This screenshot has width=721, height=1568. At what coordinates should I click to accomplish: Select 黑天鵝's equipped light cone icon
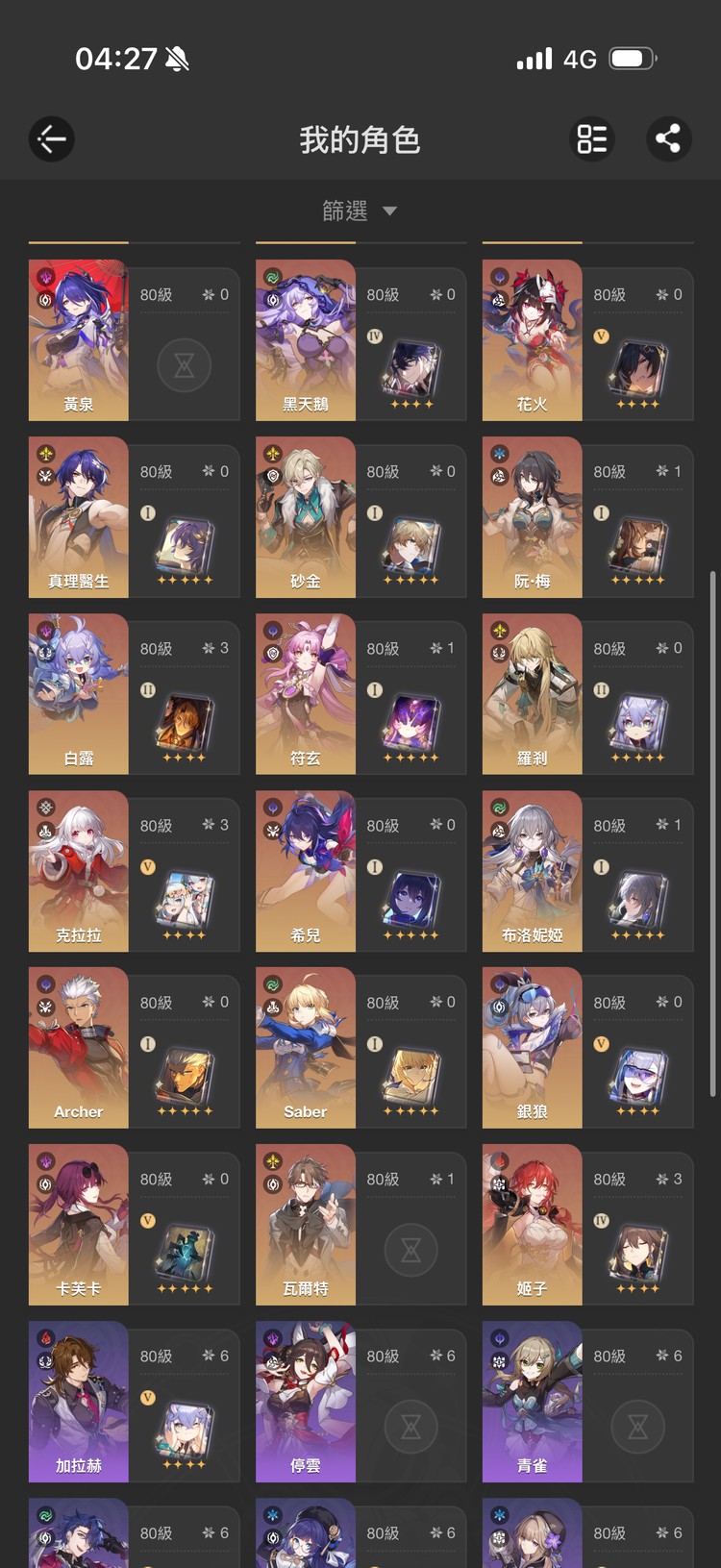pos(411,371)
